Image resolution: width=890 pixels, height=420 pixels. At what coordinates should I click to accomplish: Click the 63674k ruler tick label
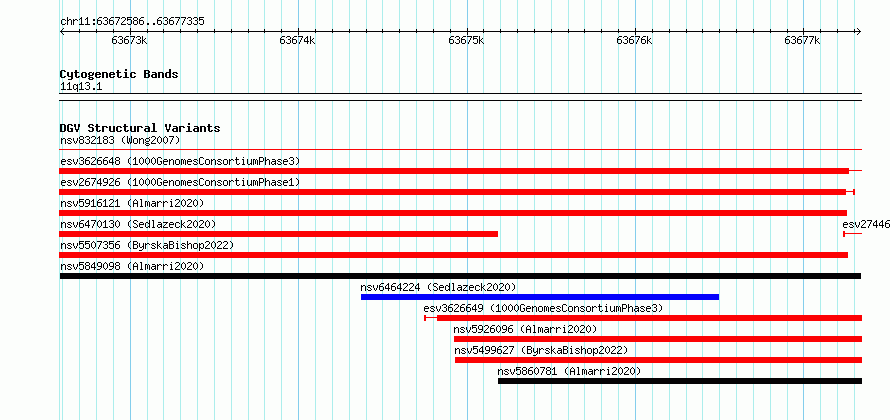point(297,40)
